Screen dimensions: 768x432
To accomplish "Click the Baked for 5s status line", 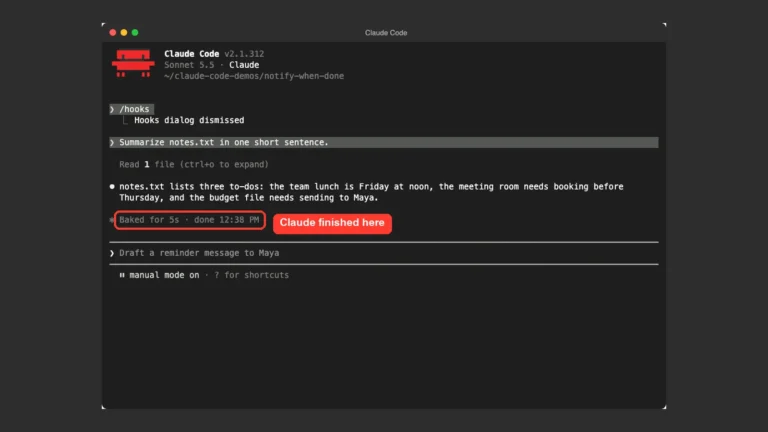I will pyautogui.click(x=189, y=220).
